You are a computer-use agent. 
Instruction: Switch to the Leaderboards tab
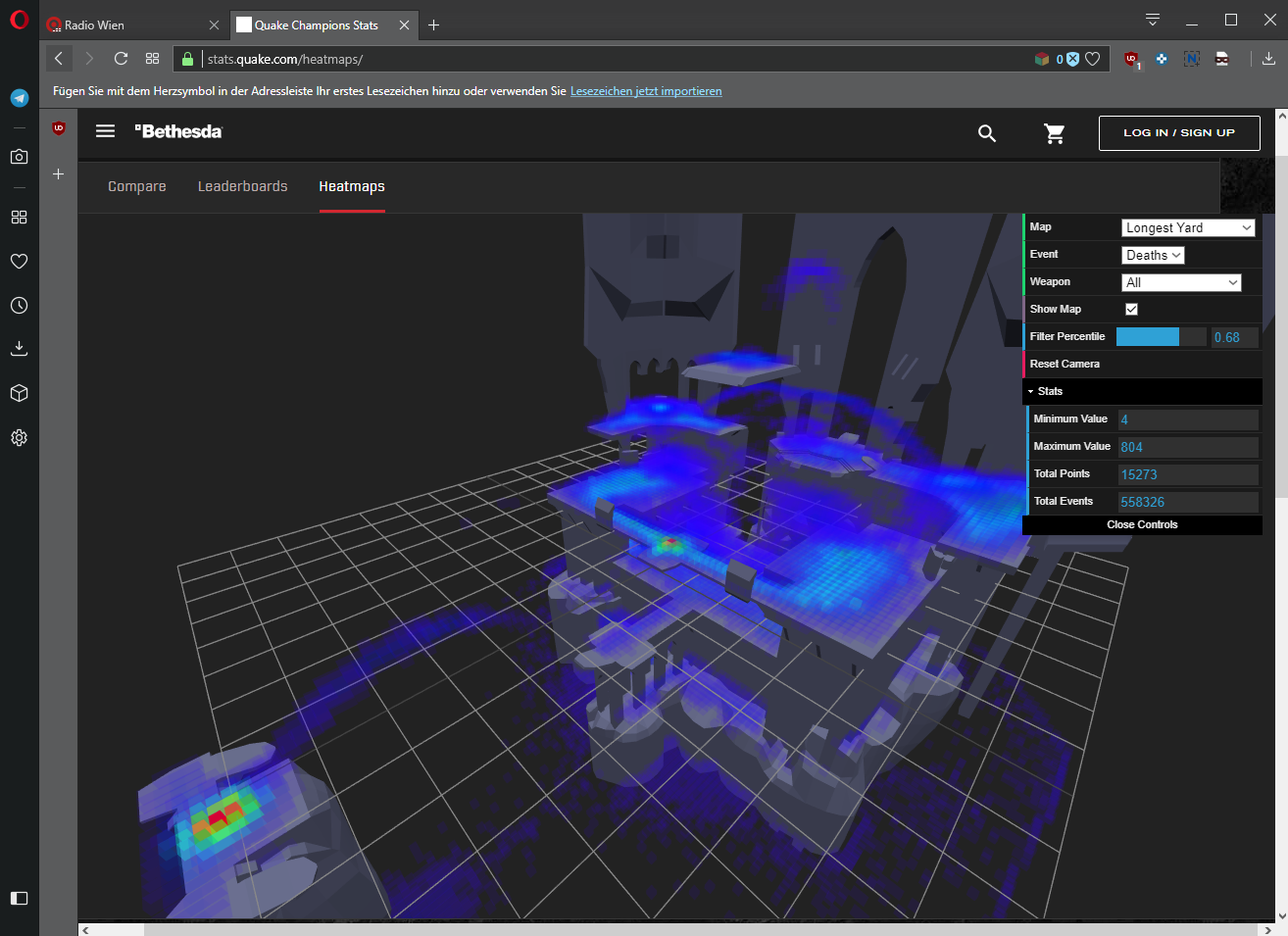(x=243, y=186)
